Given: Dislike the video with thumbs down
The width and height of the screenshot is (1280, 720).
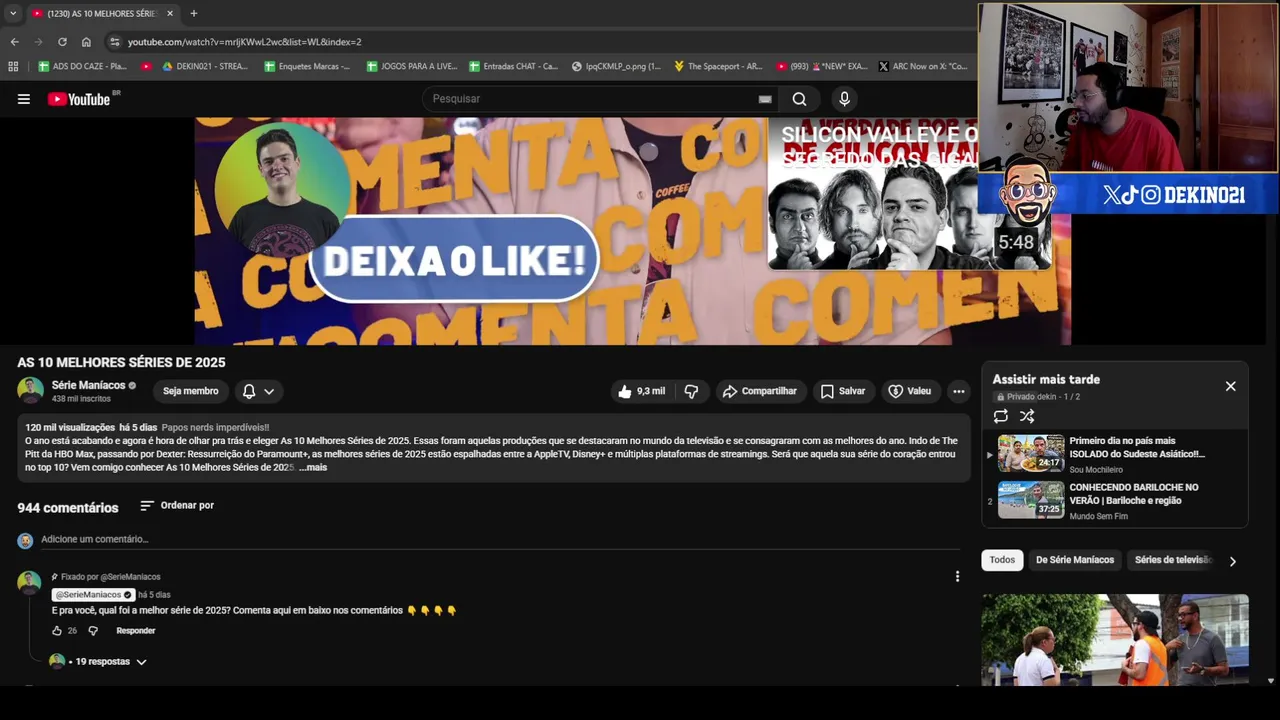Looking at the screenshot, I should tap(691, 391).
